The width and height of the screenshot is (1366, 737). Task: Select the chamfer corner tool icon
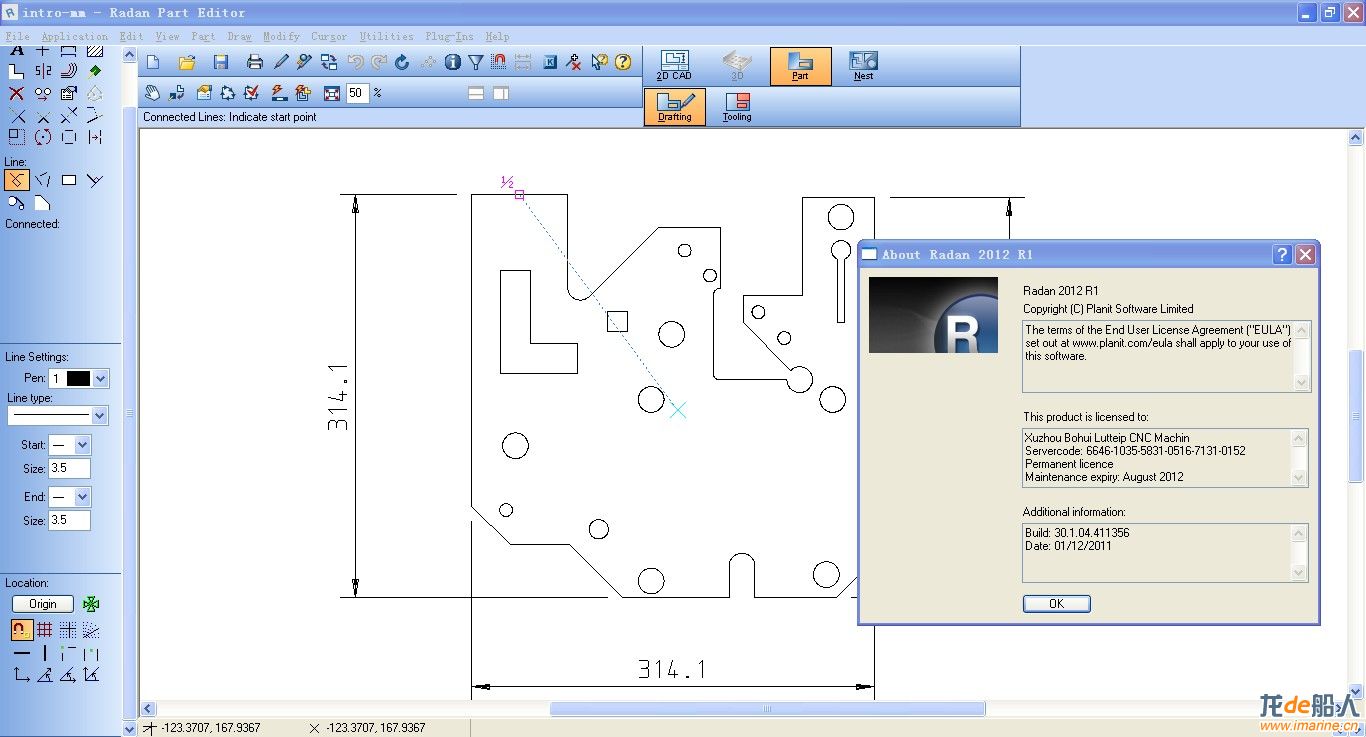click(x=43, y=203)
